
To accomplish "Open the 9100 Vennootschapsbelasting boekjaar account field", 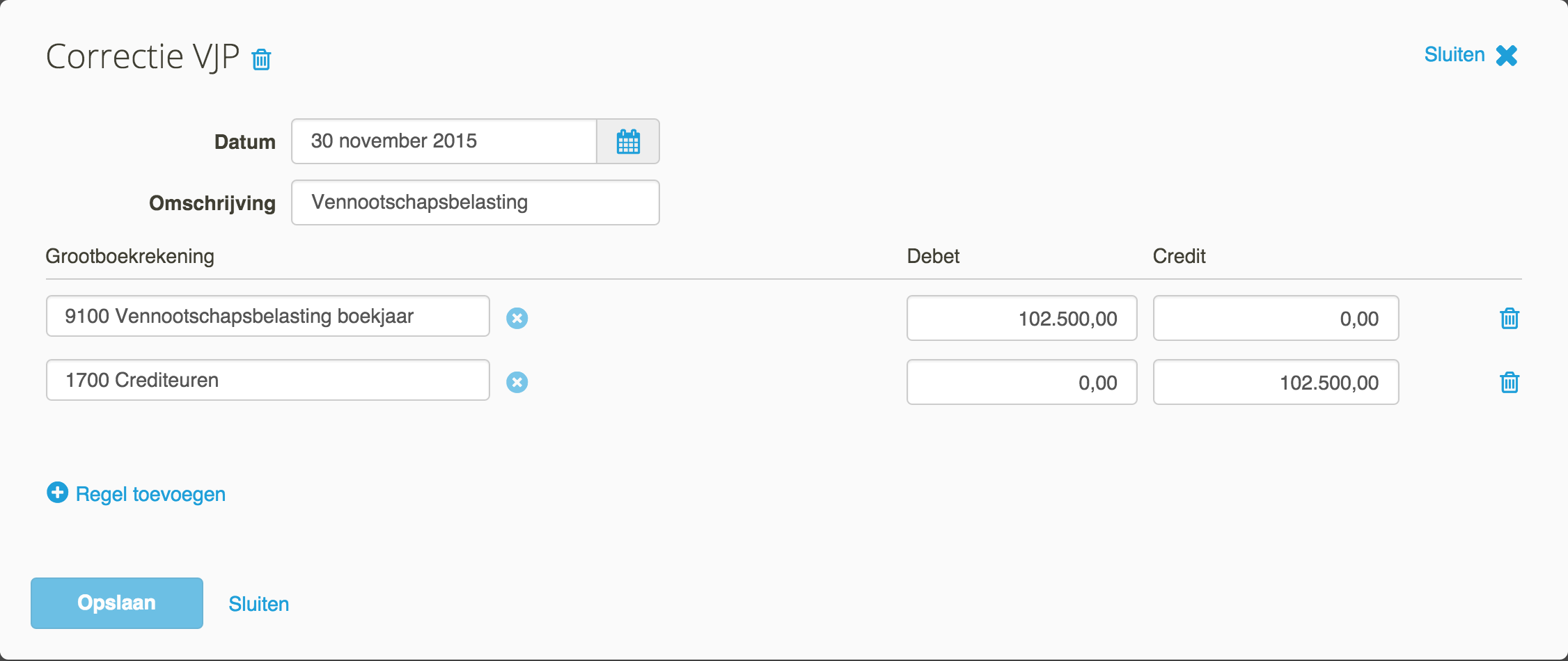I will [x=268, y=316].
